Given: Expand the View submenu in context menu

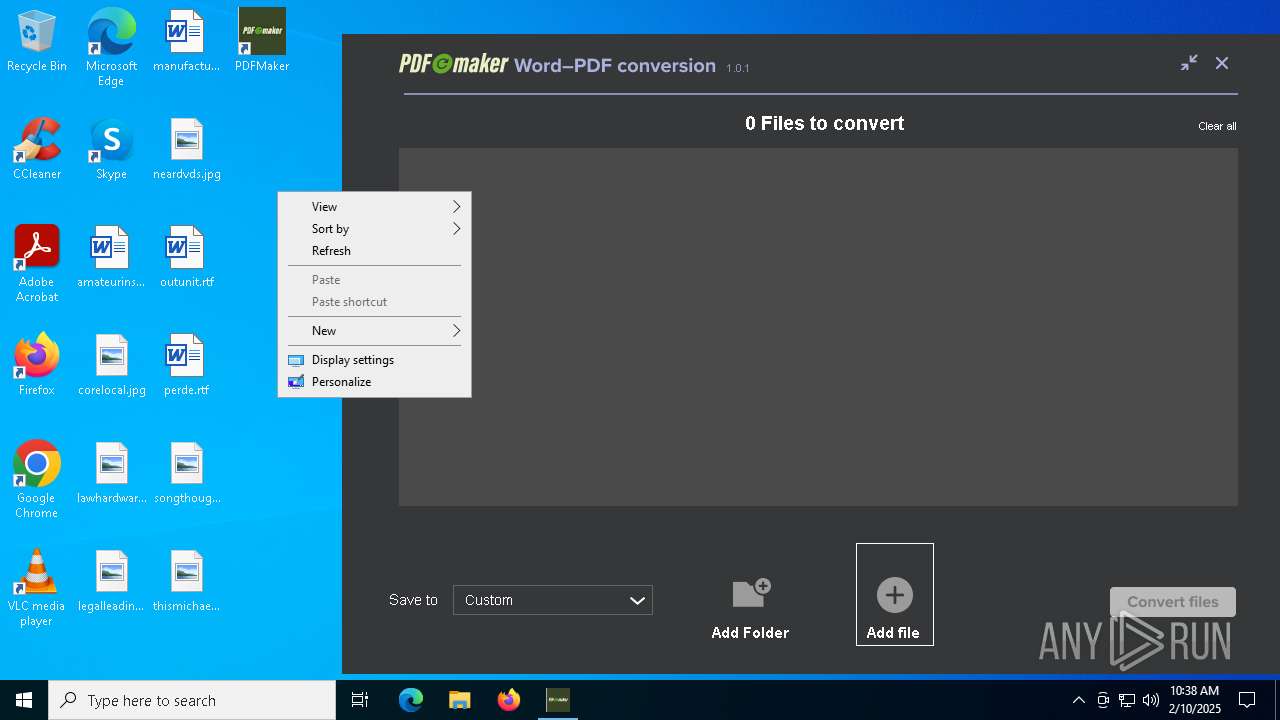Looking at the screenshot, I should (x=374, y=207).
